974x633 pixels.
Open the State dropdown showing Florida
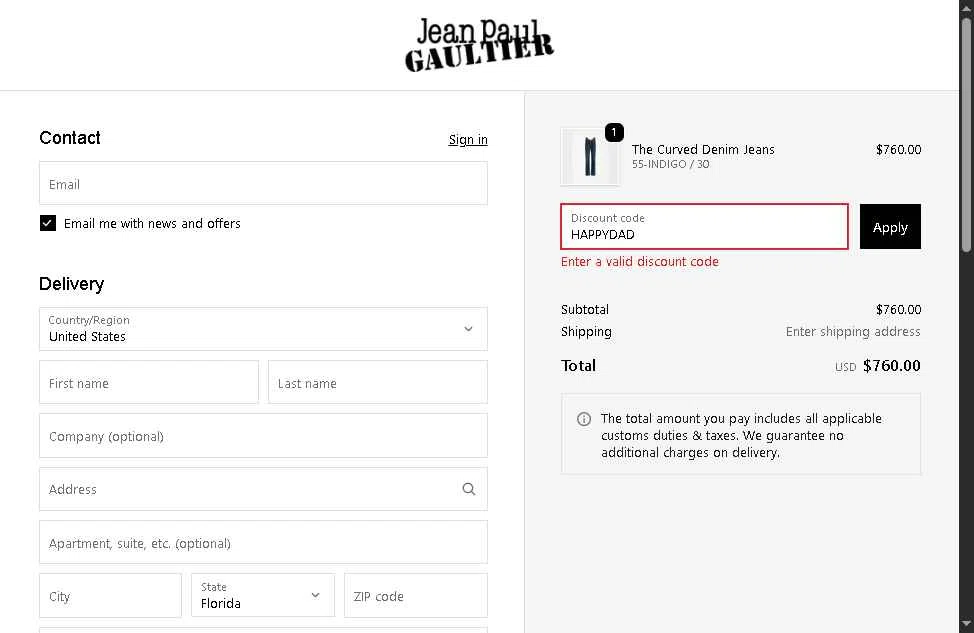pyautogui.click(x=263, y=595)
